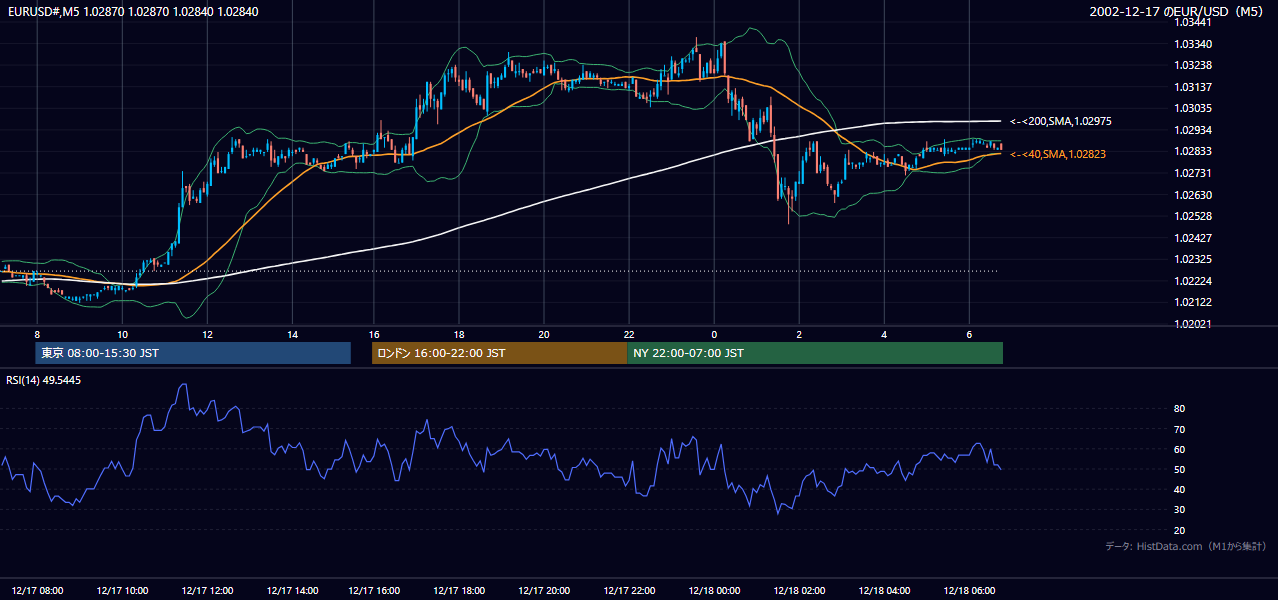Image resolution: width=1278 pixels, height=600 pixels.
Task: Click the 12/17 10:00 time label
Action: 123,591
